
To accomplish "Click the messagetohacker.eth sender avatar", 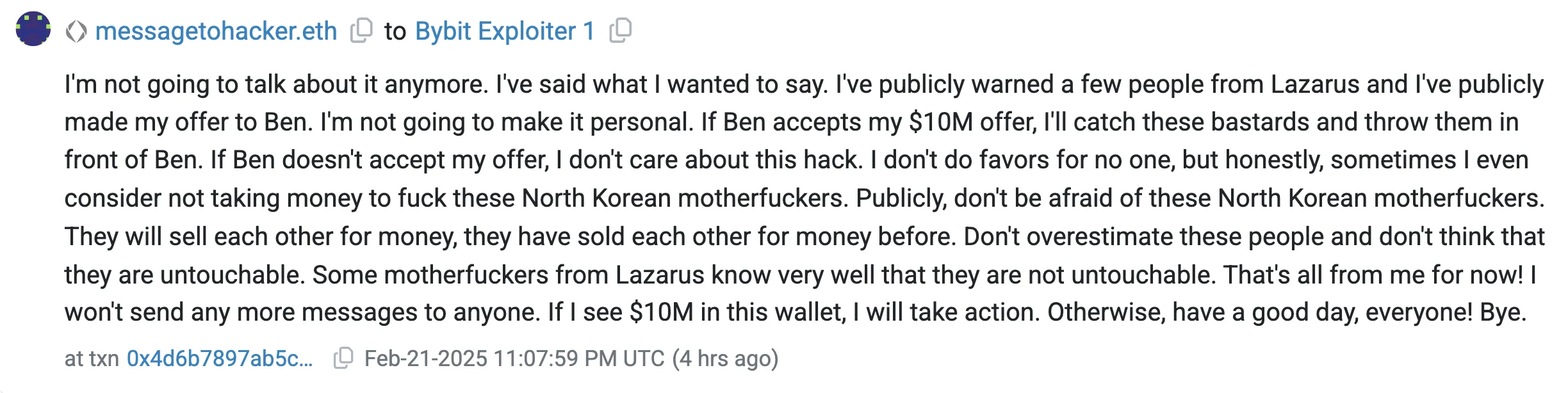I will tap(33, 29).
